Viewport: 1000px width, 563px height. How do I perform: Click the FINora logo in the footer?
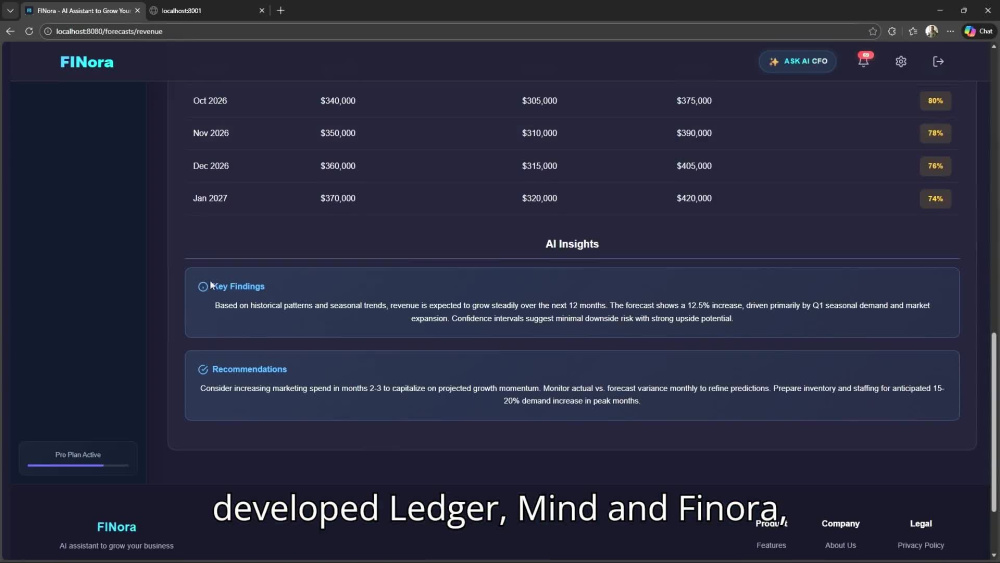click(117, 527)
